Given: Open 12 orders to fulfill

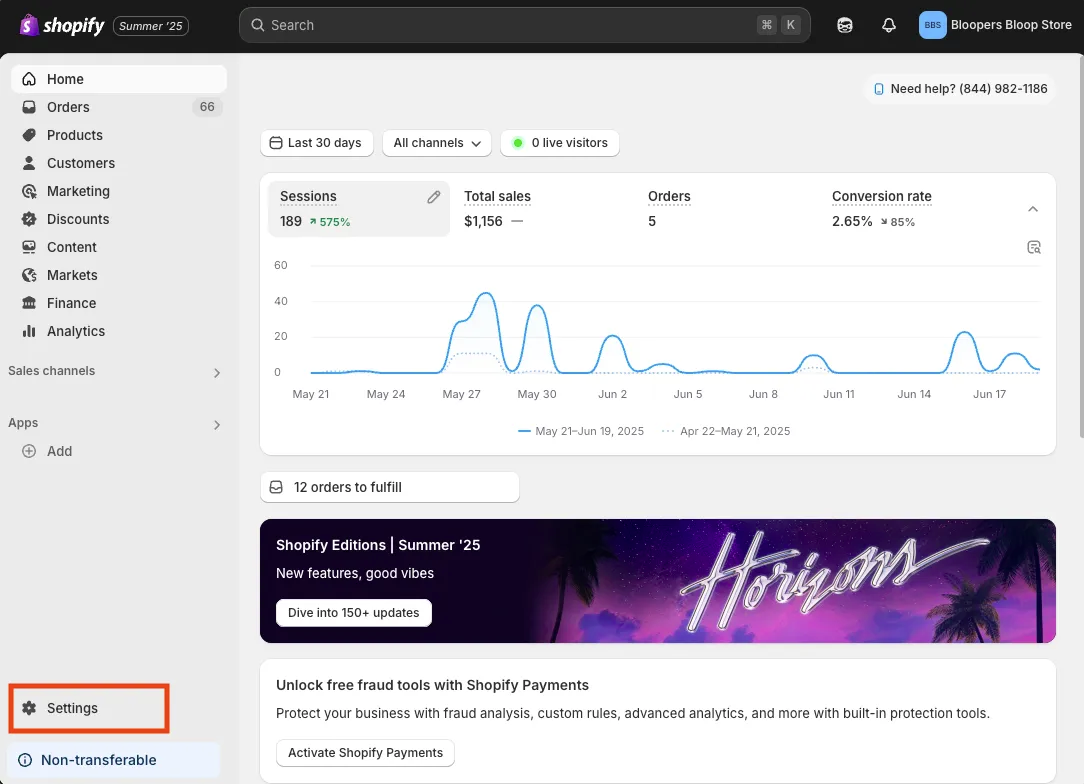Looking at the screenshot, I should tap(390, 487).
